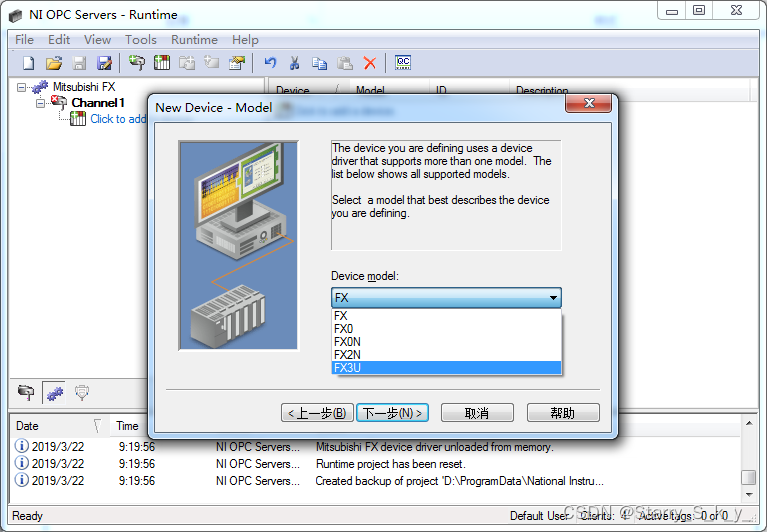Sort the log by Time column
Image resolution: width=767 pixels, height=532 pixels.
[x=127, y=426]
